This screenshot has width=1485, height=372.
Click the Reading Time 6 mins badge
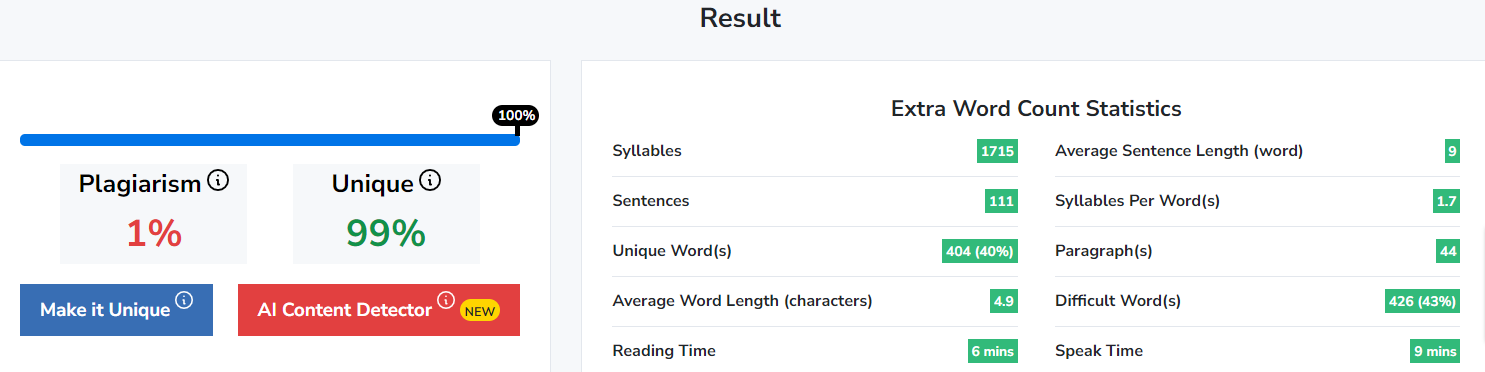pos(993,351)
